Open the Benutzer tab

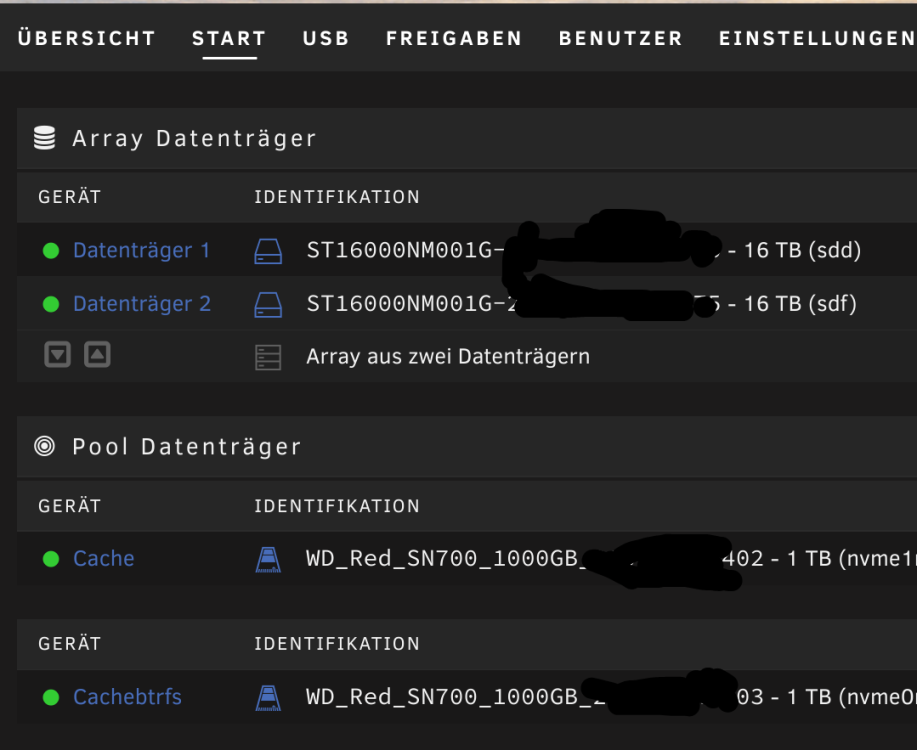(620, 39)
